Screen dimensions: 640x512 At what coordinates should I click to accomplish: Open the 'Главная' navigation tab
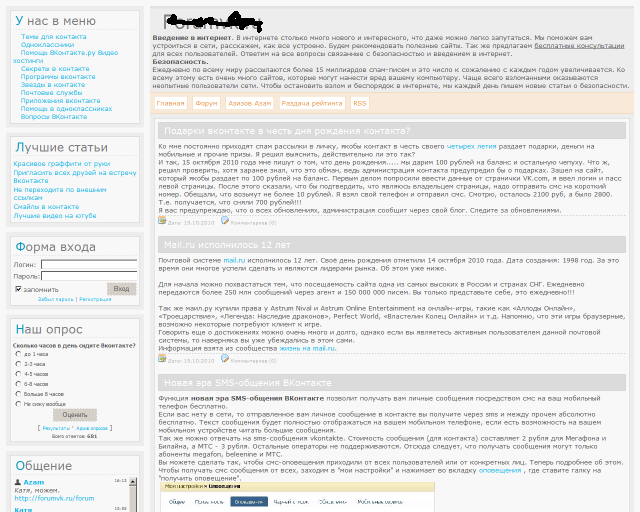(171, 103)
